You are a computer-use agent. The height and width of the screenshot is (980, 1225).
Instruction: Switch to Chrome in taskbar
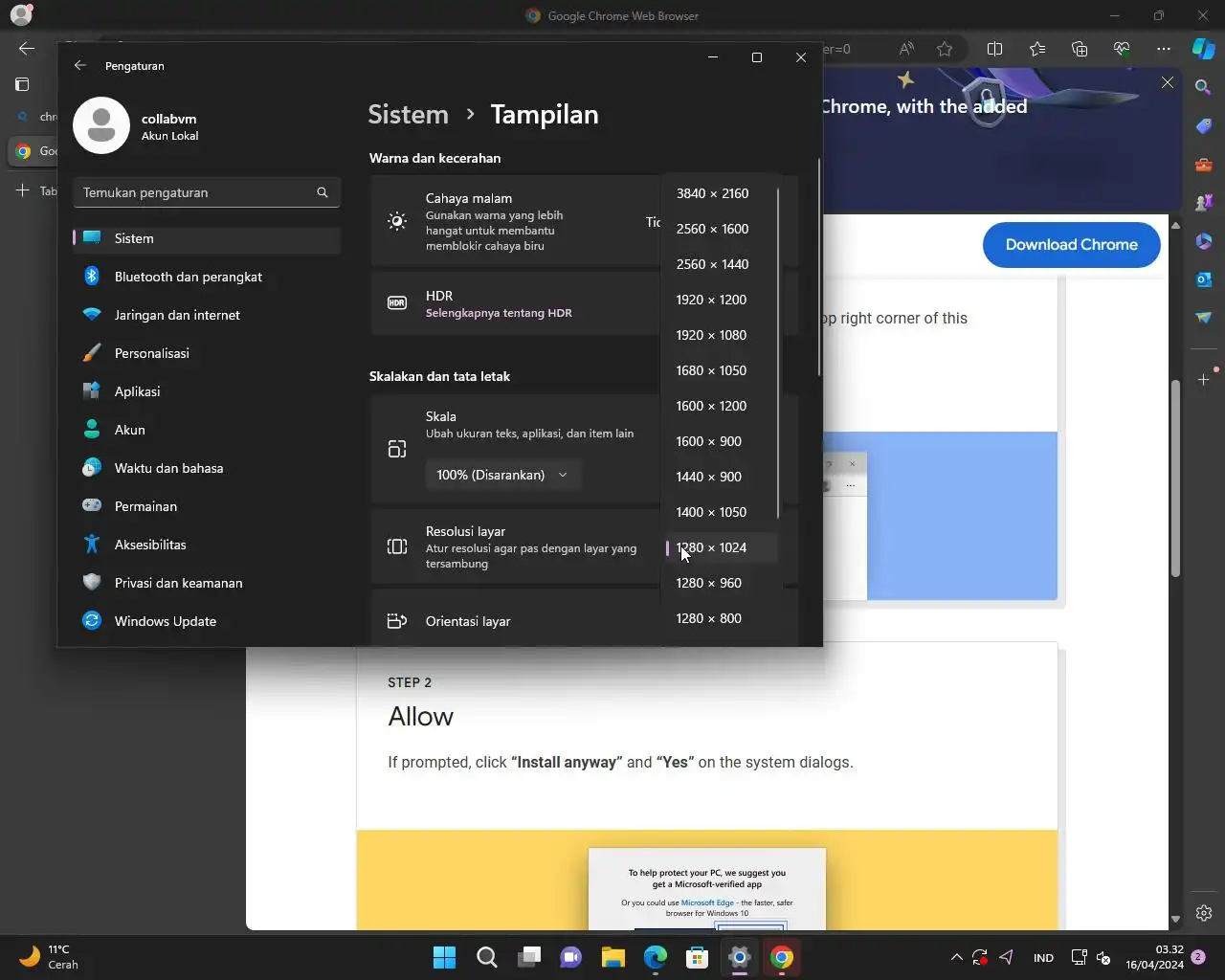click(x=782, y=957)
